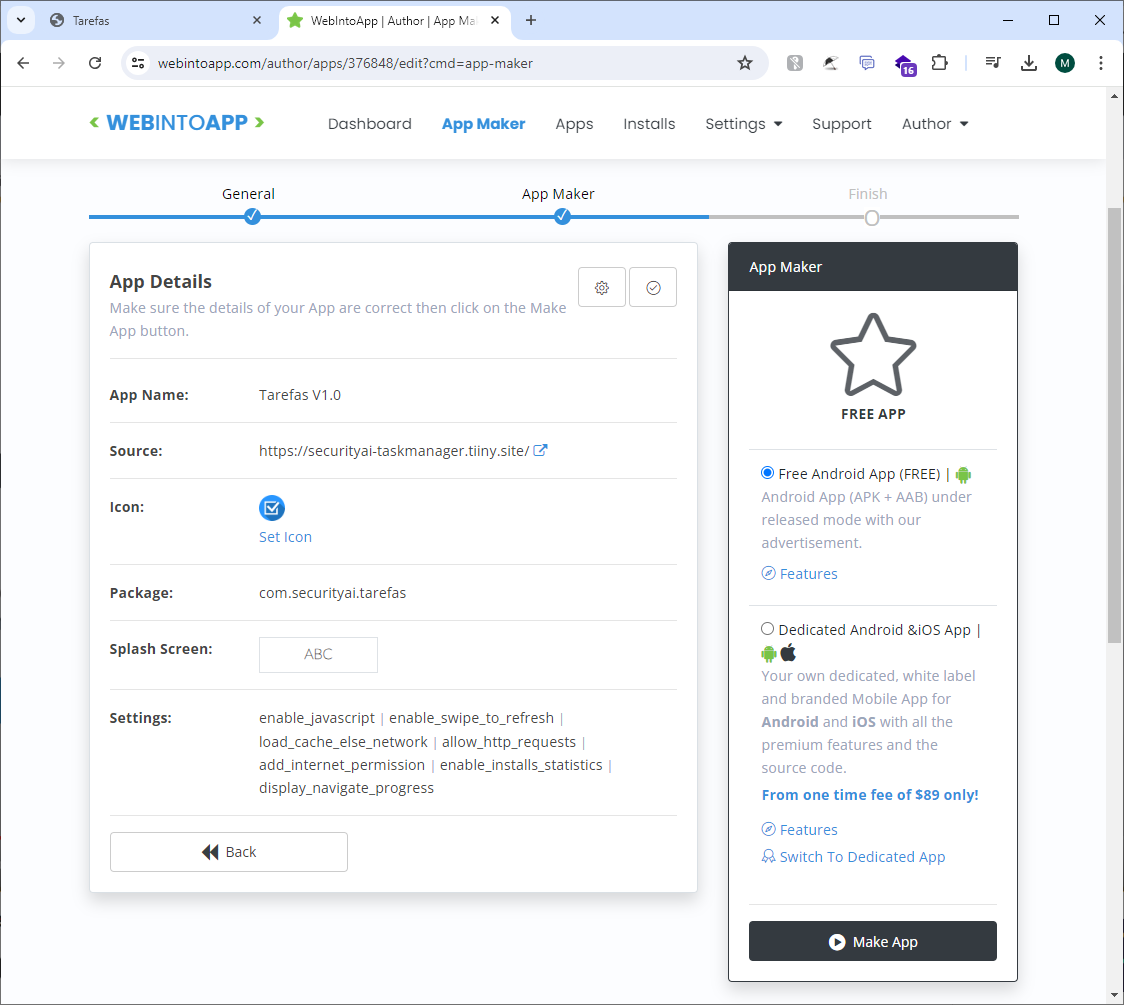This screenshot has height=1005, width=1124.
Task: Click the app name Tarefas V1.0
Action: point(300,395)
